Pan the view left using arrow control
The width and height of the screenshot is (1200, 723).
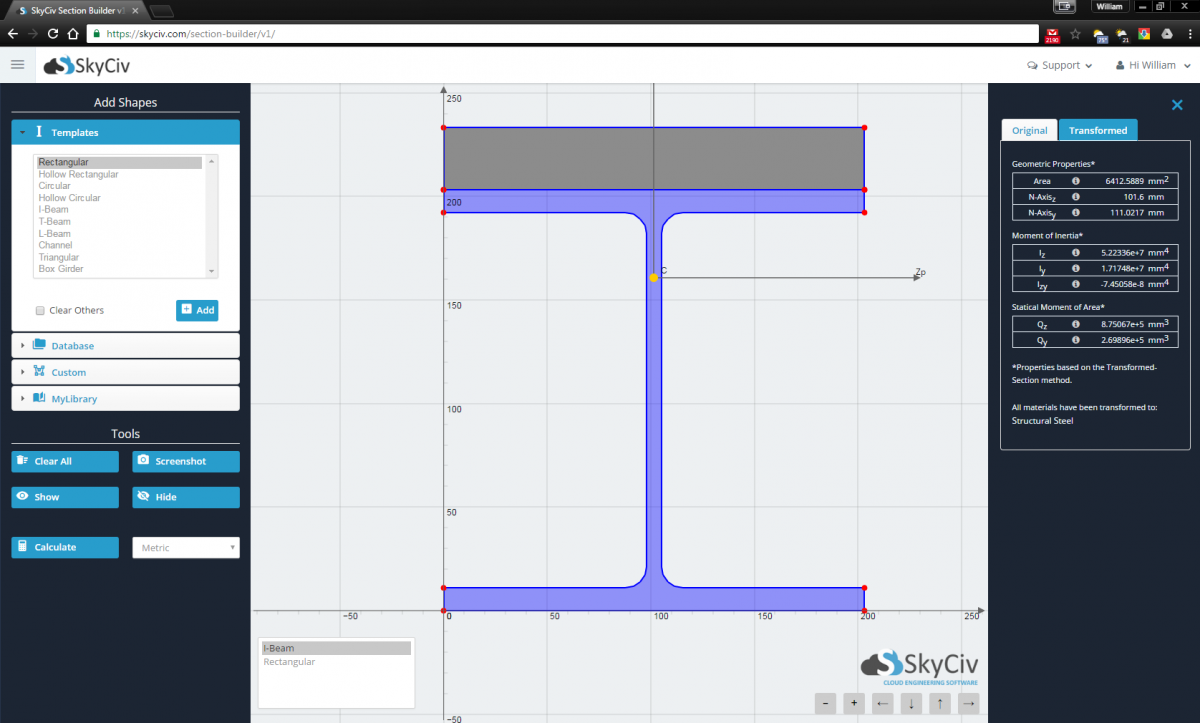(881, 703)
